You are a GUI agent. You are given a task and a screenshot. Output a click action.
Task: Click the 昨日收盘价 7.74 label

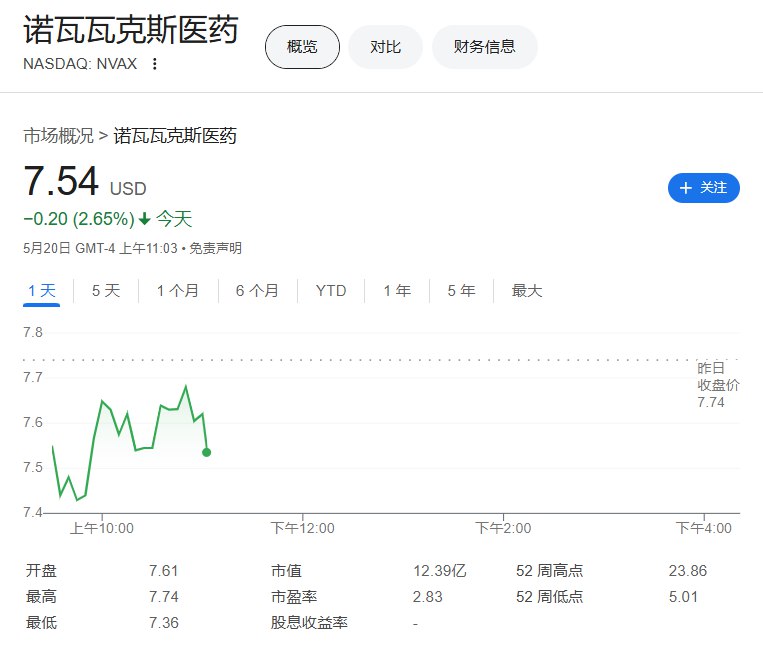point(718,385)
